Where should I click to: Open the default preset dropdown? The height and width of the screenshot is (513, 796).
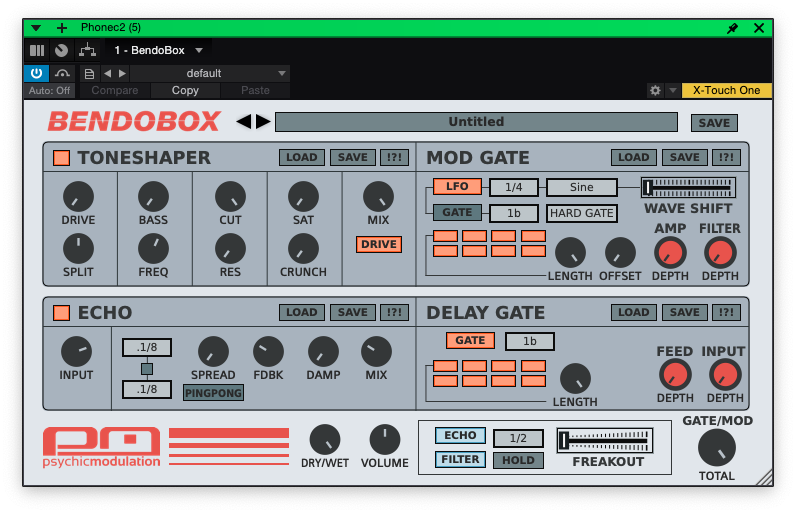210,73
